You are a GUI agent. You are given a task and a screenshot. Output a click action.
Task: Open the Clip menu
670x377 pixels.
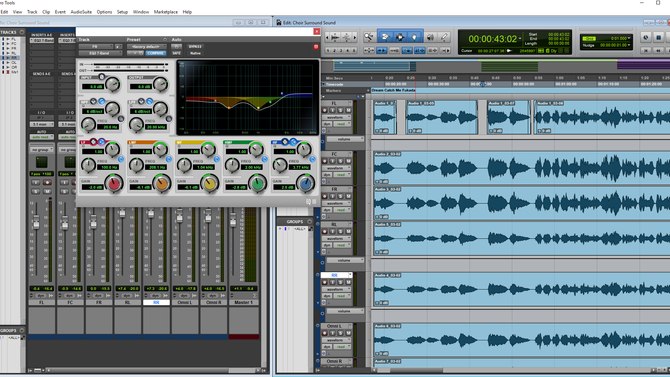(46, 12)
